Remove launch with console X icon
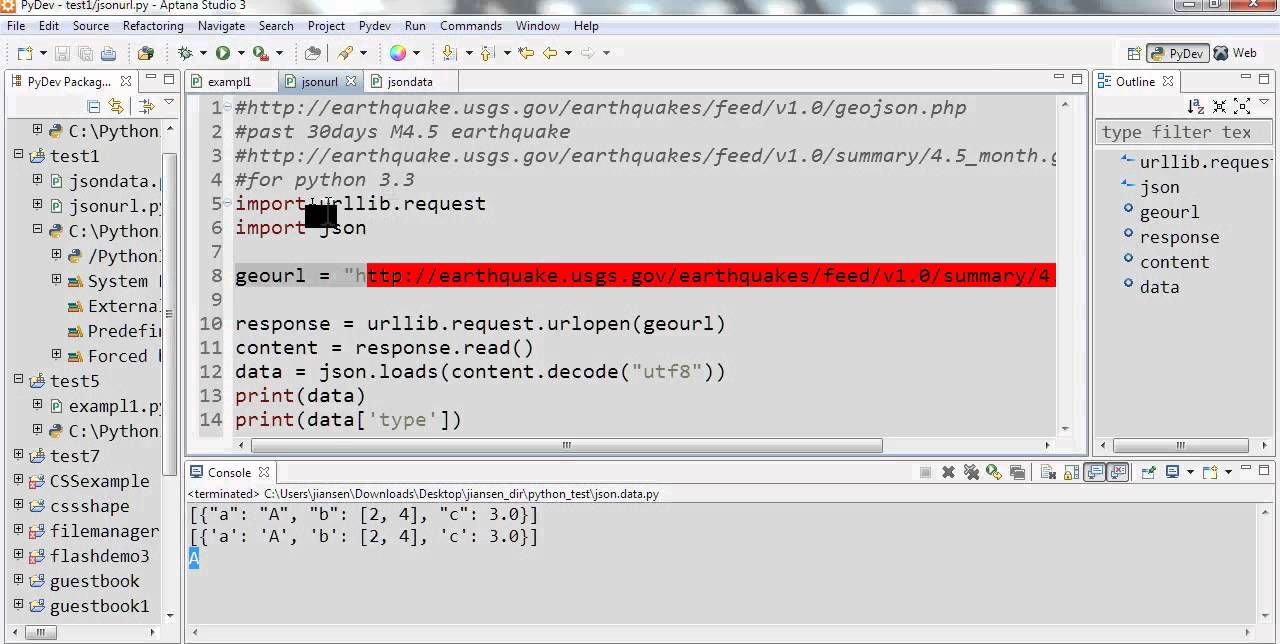This screenshot has width=1280, height=644. pos(948,472)
